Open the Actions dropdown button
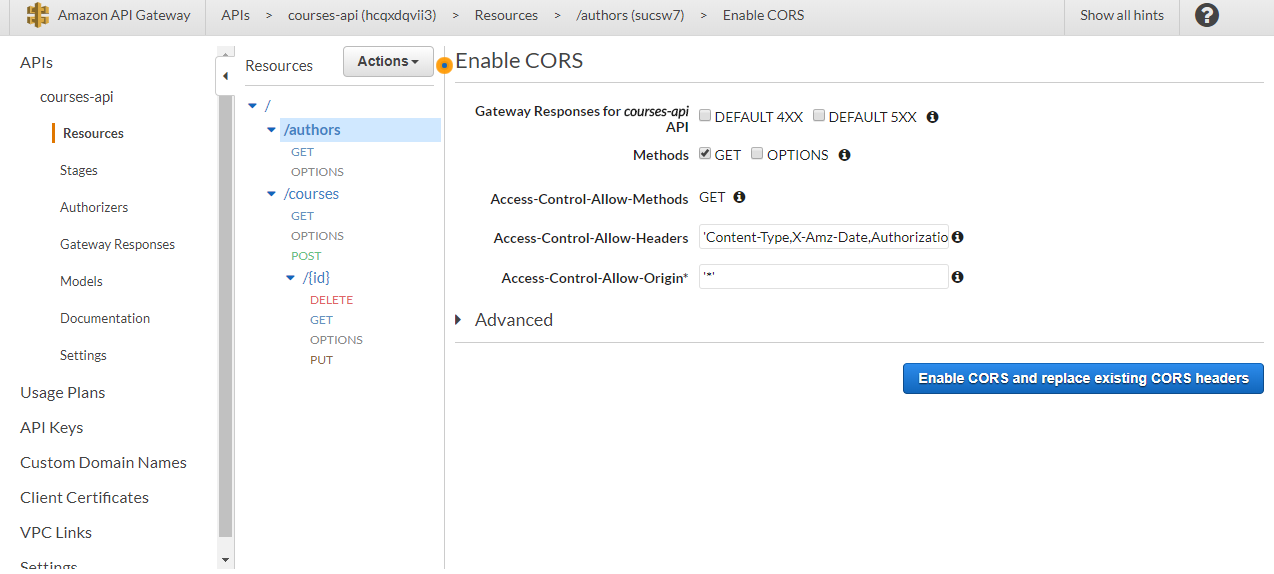The width and height of the screenshot is (1274, 574). (388, 61)
